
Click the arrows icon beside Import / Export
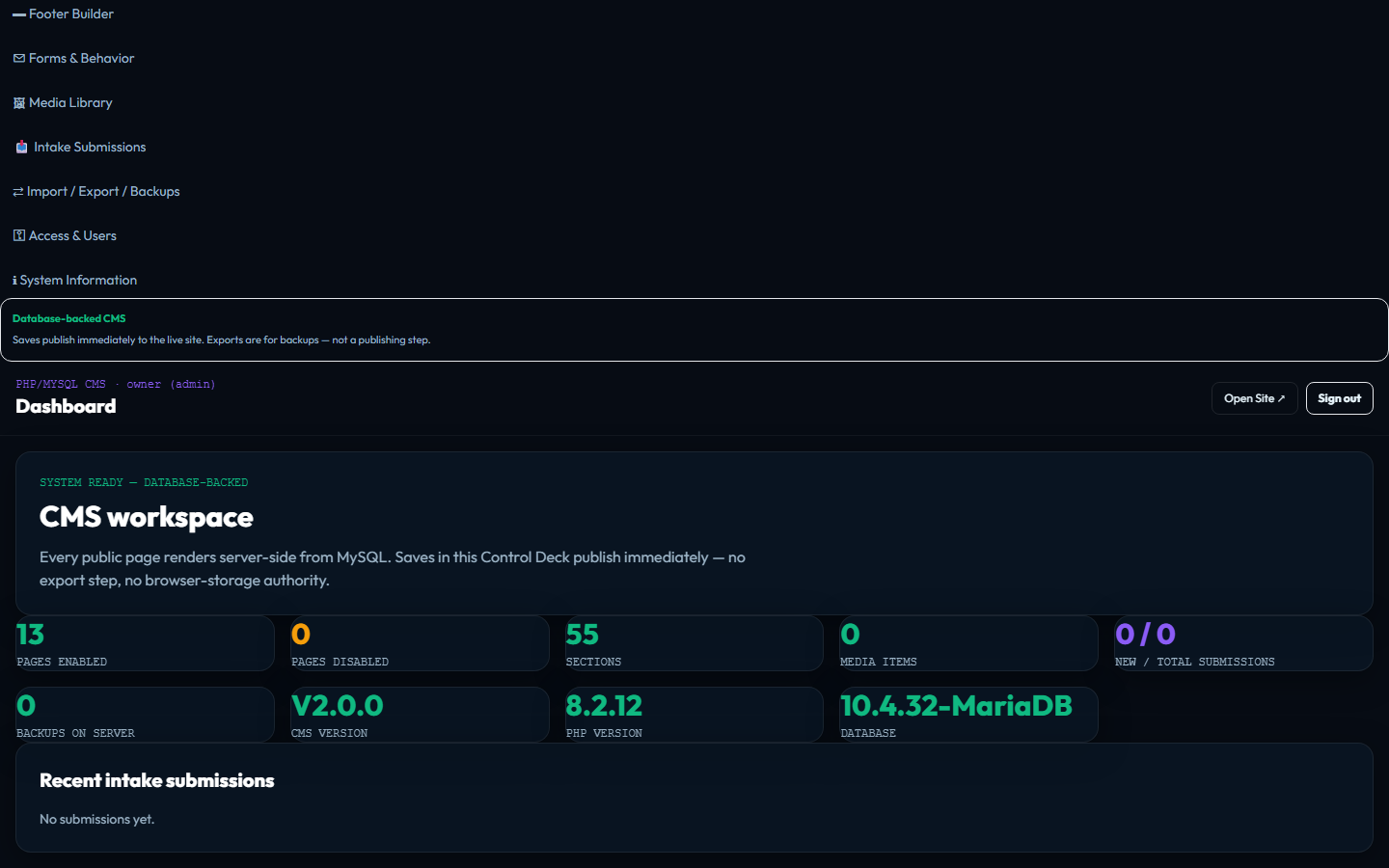(18, 192)
